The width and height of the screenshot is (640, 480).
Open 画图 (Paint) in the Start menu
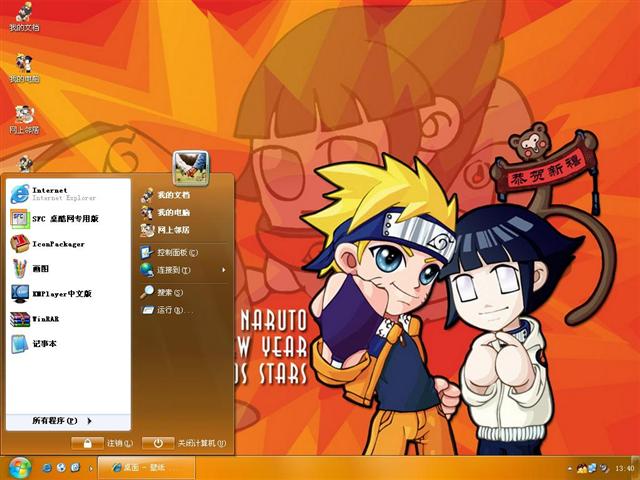coord(68,269)
